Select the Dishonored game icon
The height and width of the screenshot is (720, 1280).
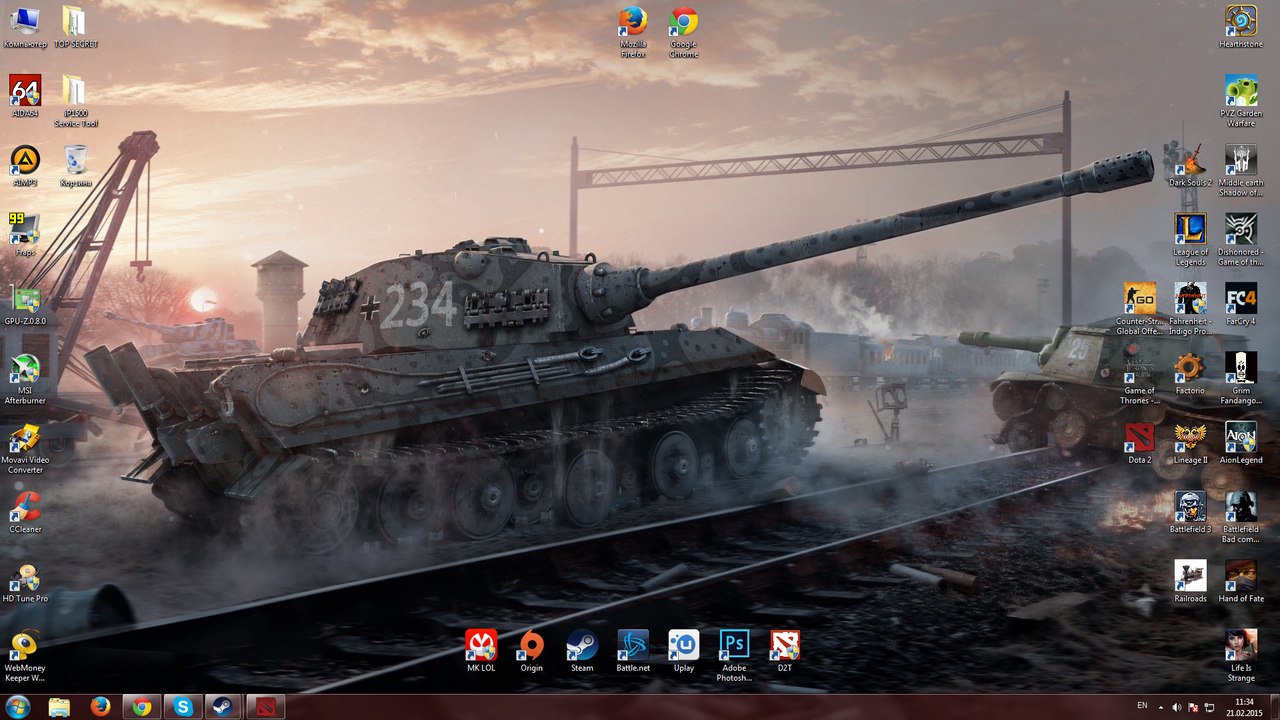point(1241,240)
